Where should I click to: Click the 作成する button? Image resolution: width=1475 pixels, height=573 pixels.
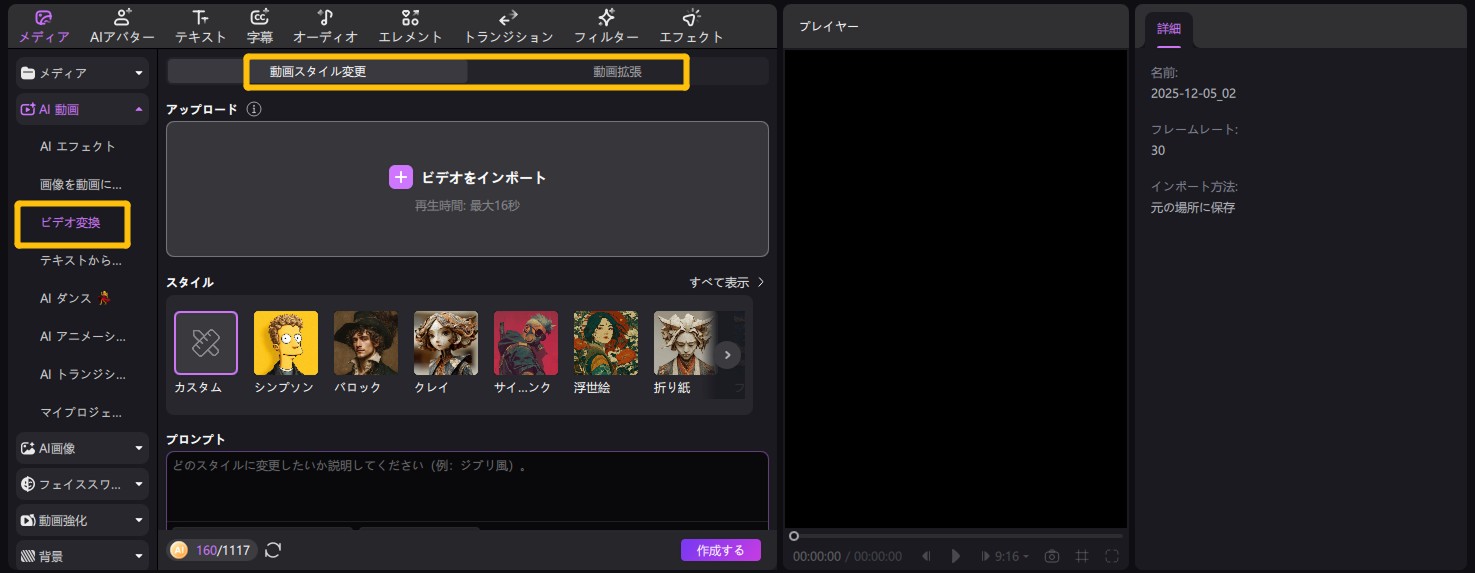pos(721,550)
